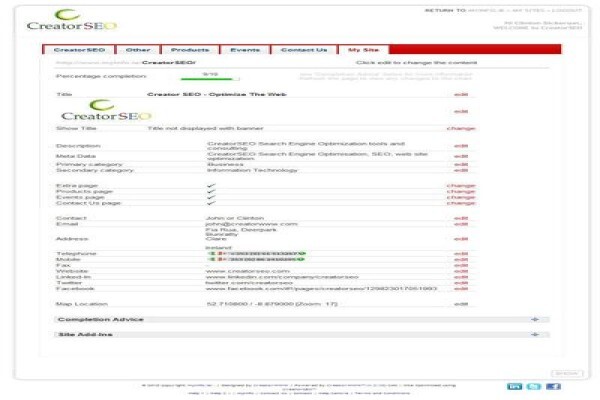
Task: Open the Other tab
Action: click(138, 50)
